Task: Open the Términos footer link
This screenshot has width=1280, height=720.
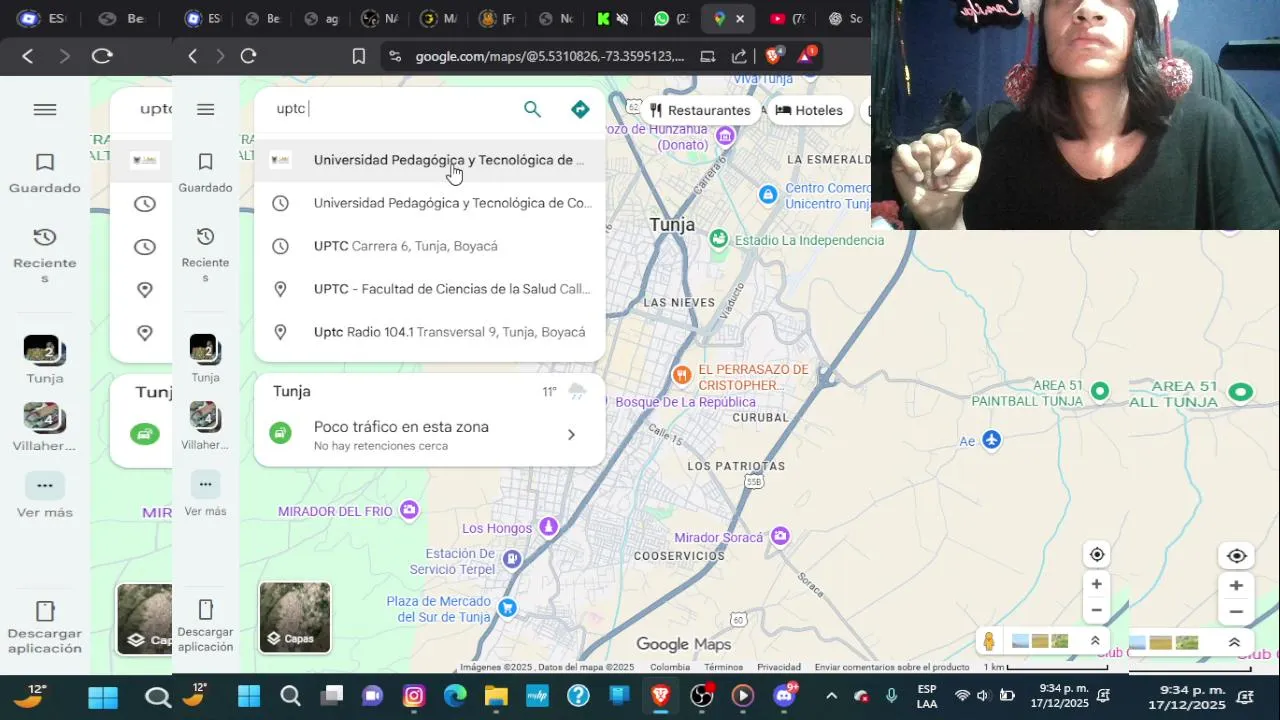Action: click(723, 667)
